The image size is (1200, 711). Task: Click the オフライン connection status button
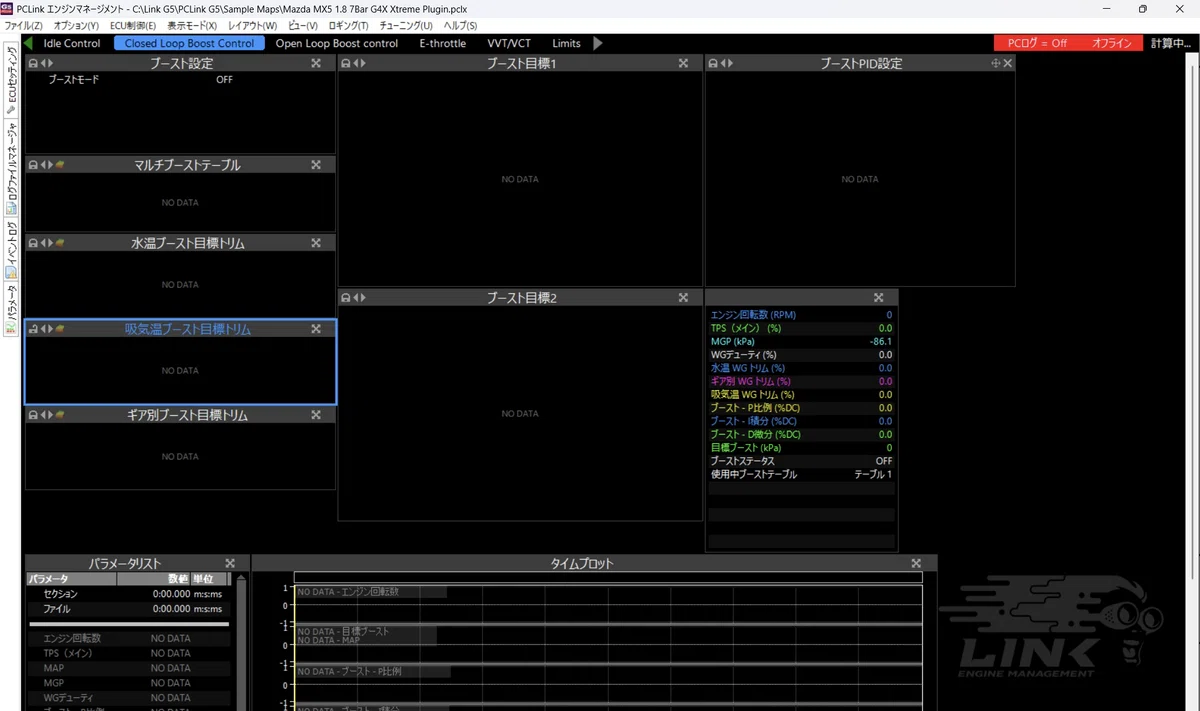(x=1112, y=43)
